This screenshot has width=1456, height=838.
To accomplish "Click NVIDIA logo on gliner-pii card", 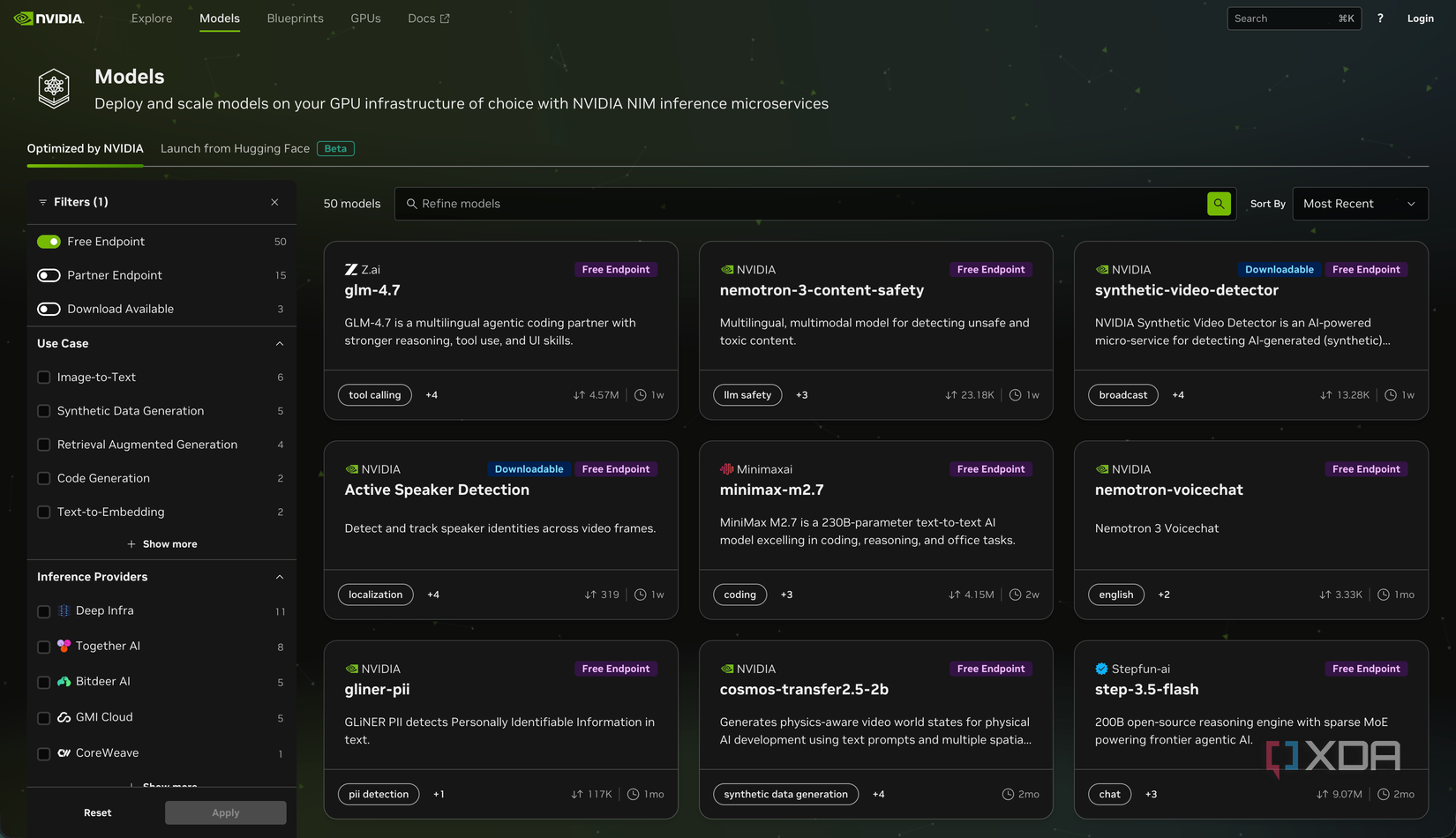I will [x=352, y=669].
